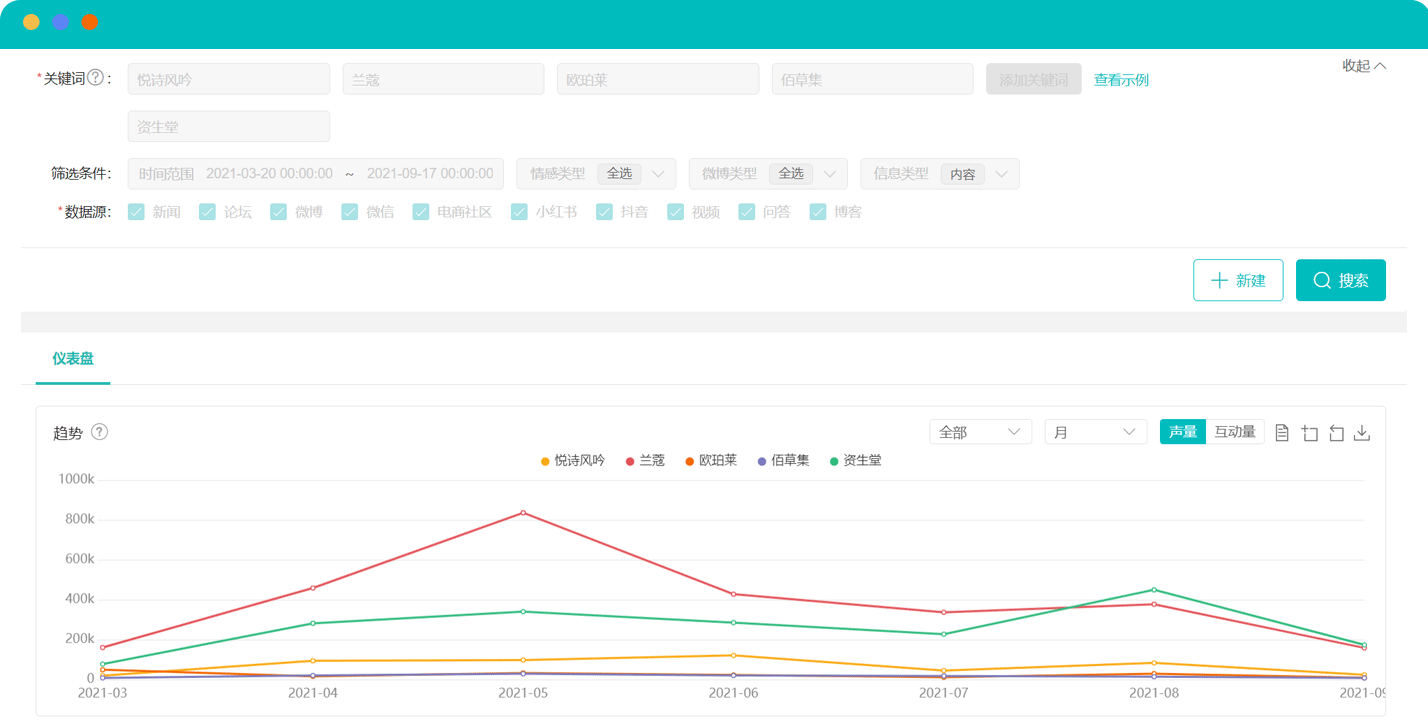Toggle the 论坛 data source checkbox
Image resolution: width=1428 pixels, height=728 pixels.
(x=207, y=212)
